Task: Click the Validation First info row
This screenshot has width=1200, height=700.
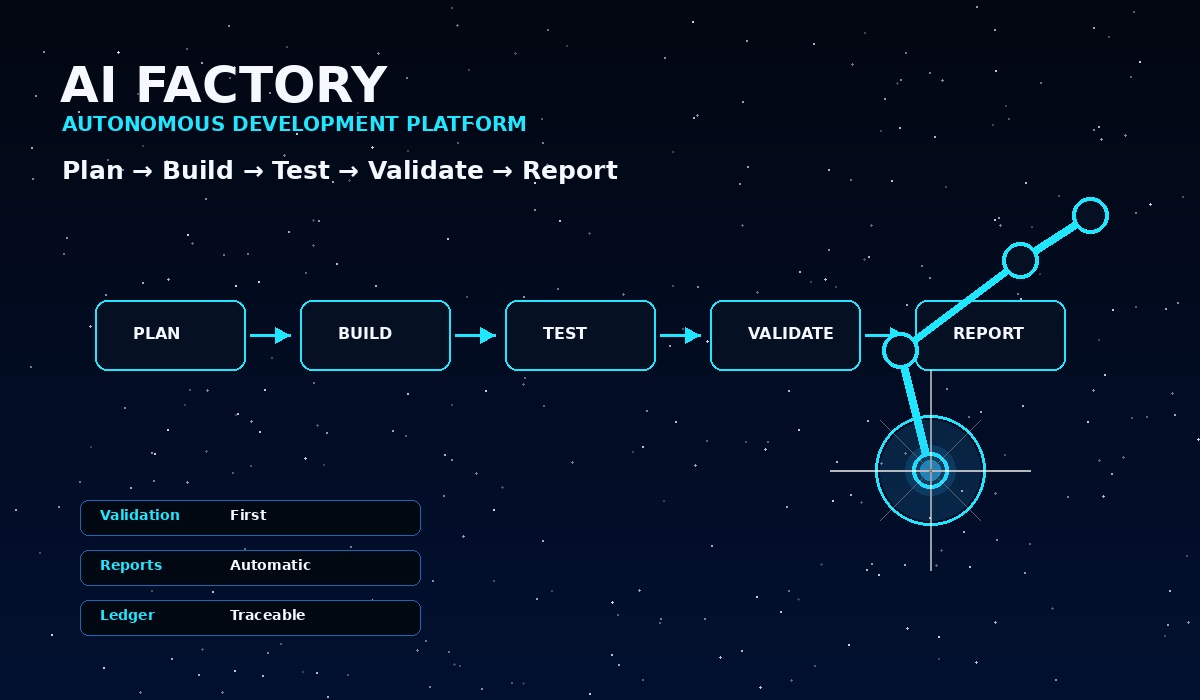Action: click(x=250, y=518)
